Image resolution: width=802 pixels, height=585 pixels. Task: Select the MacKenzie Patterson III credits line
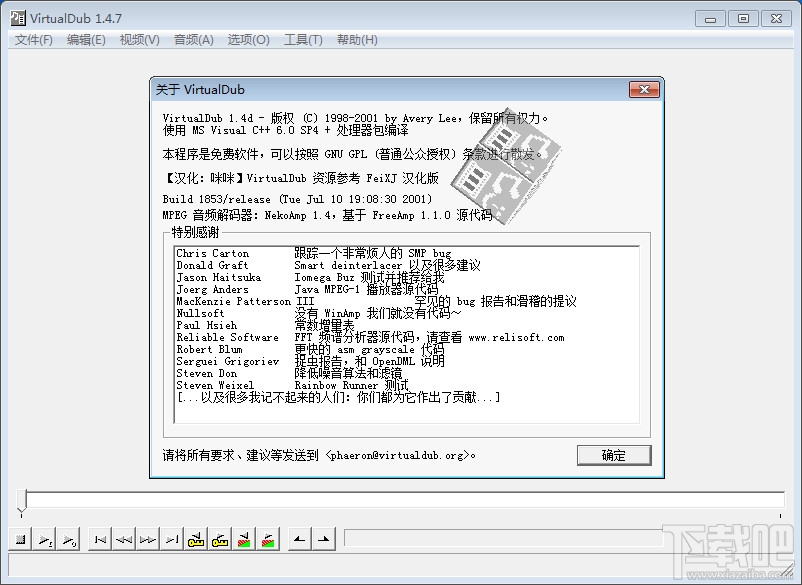(x=376, y=301)
